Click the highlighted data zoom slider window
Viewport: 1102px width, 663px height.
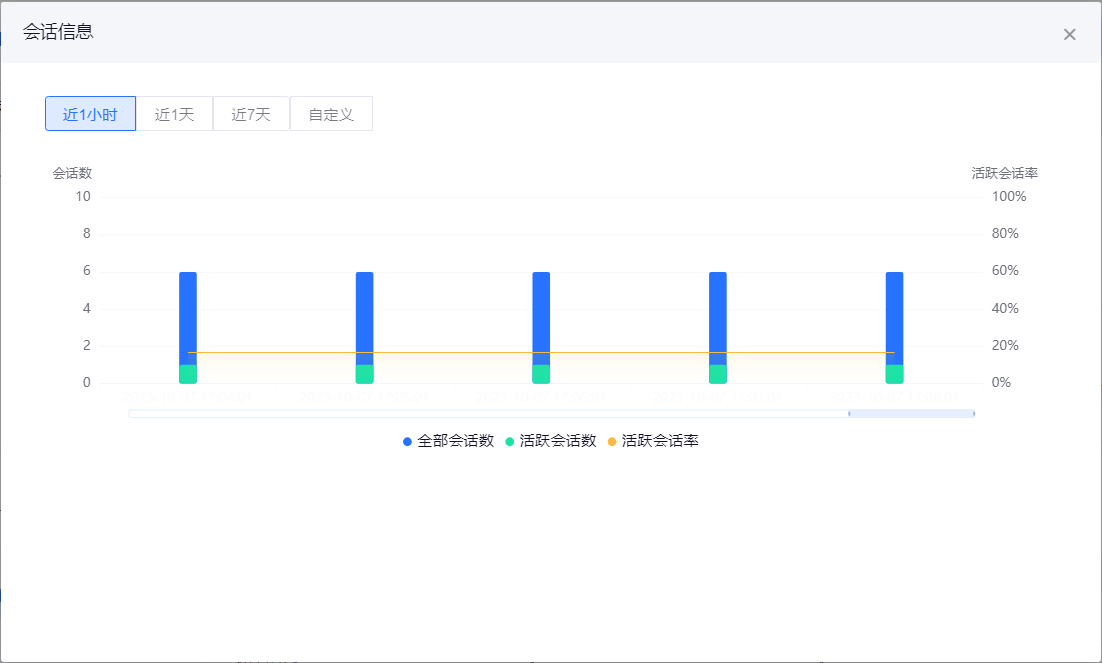pos(911,414)
